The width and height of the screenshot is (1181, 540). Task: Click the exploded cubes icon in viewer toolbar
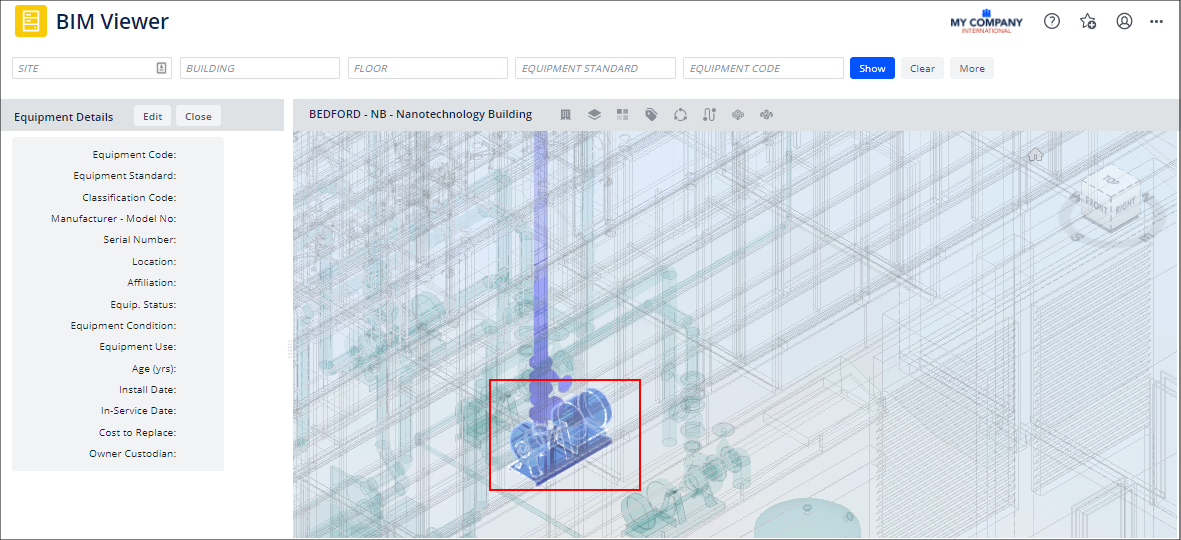pyautogui.click(x=767, y=114)
